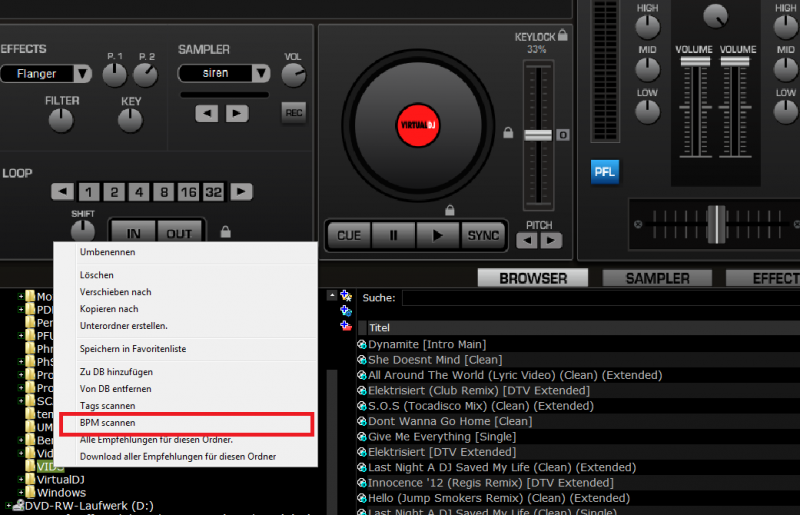
Task: Set loop length to 4 beats
Action: coord(139,192)
